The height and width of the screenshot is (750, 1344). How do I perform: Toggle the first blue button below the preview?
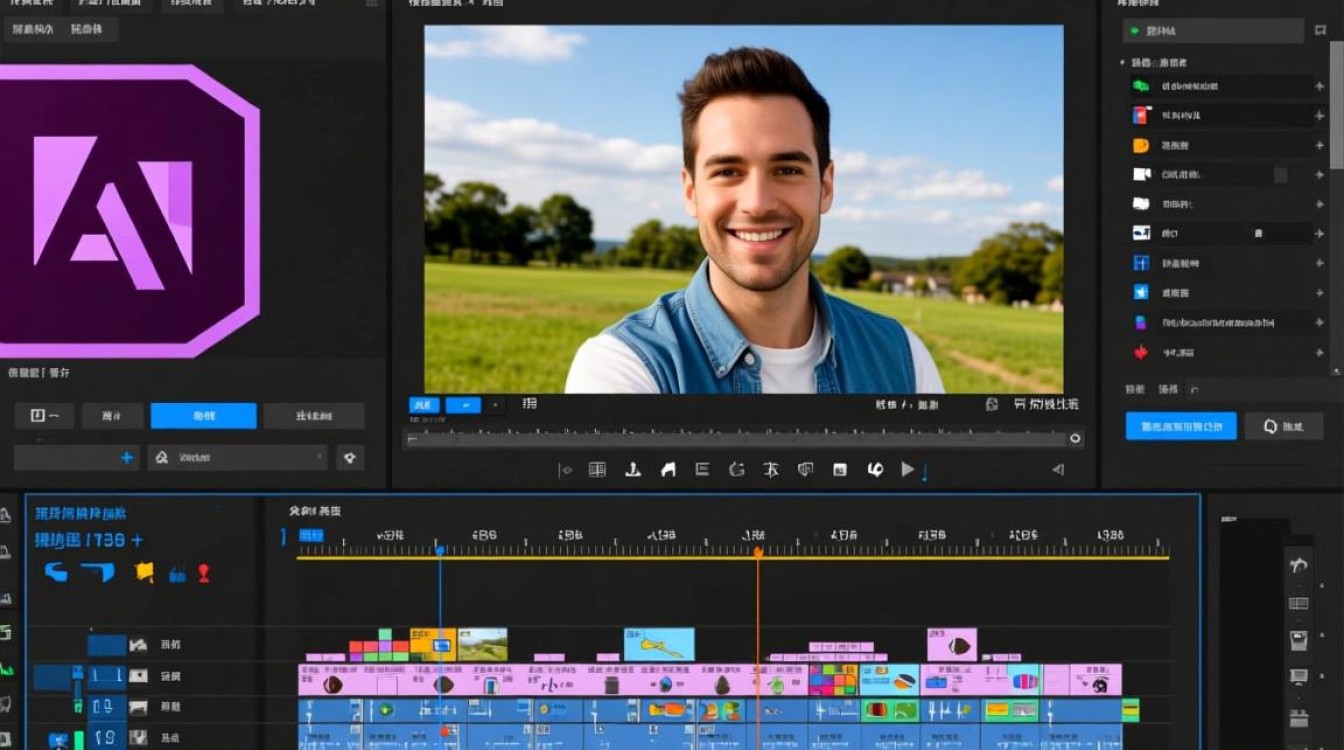coord(424,405)
